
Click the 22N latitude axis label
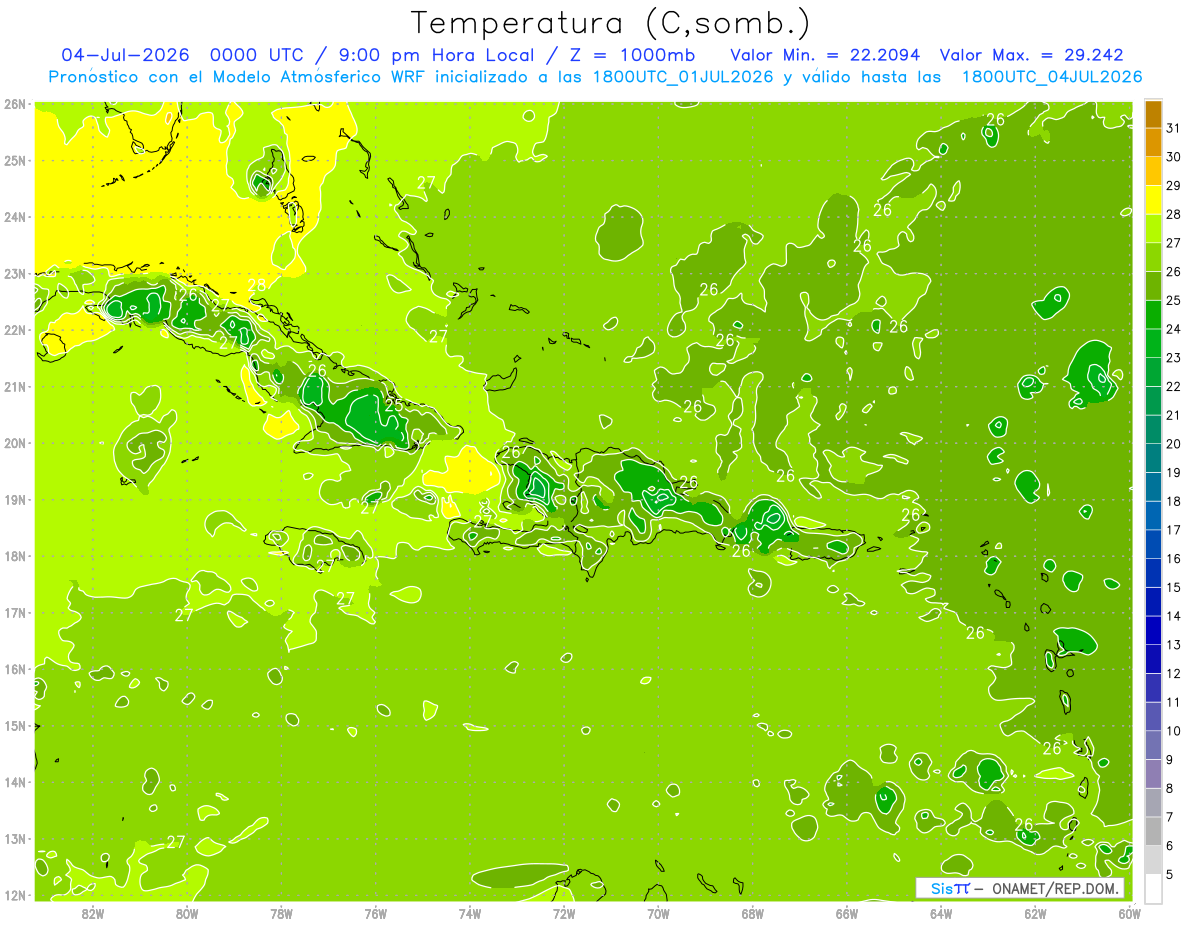15,330
